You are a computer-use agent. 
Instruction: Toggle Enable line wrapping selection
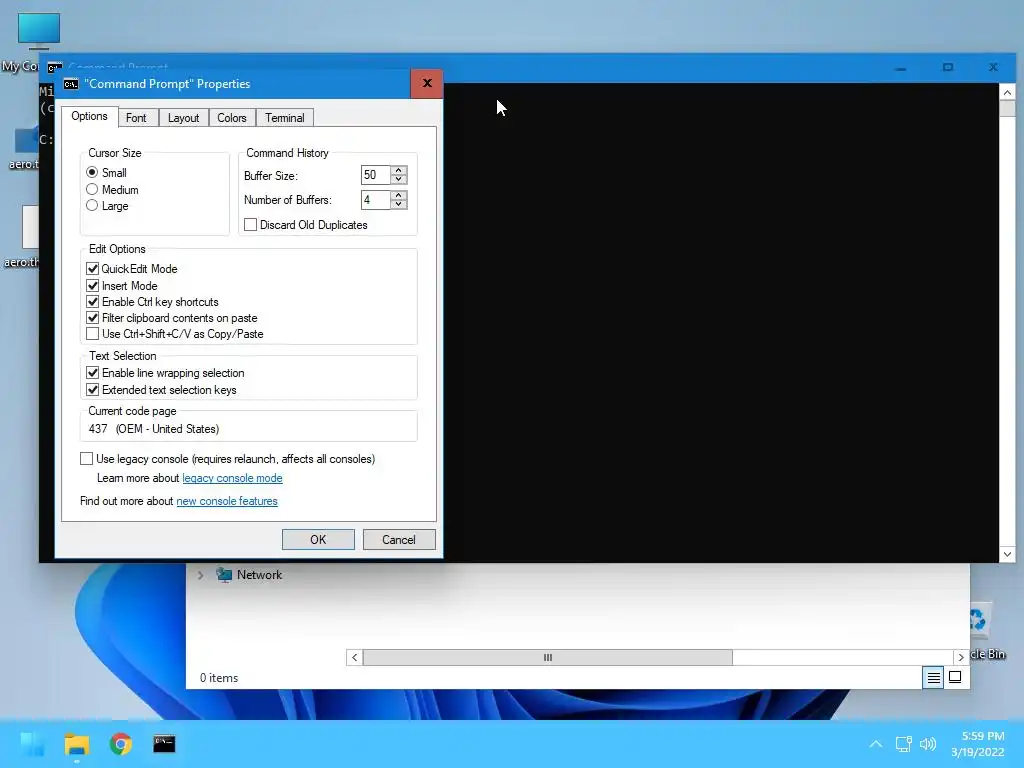click(93, 373)
